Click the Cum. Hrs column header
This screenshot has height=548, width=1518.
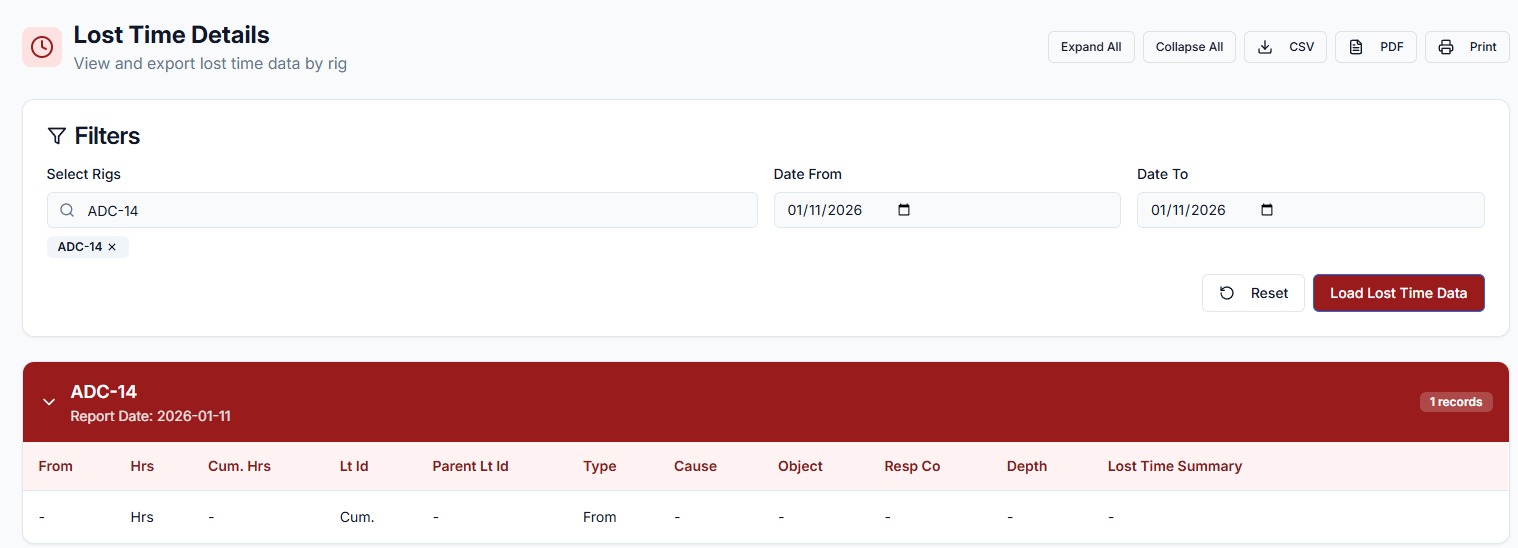click(x=239, y=466)
